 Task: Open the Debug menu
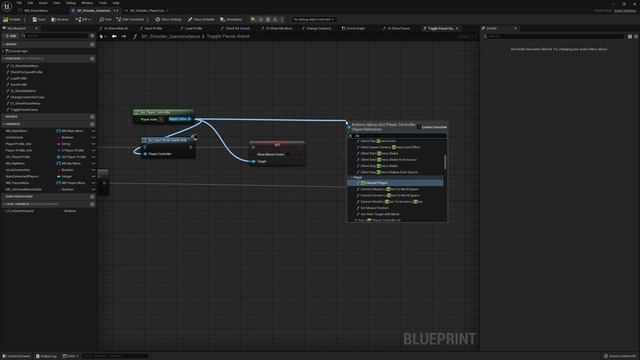[x=71, y=3]
